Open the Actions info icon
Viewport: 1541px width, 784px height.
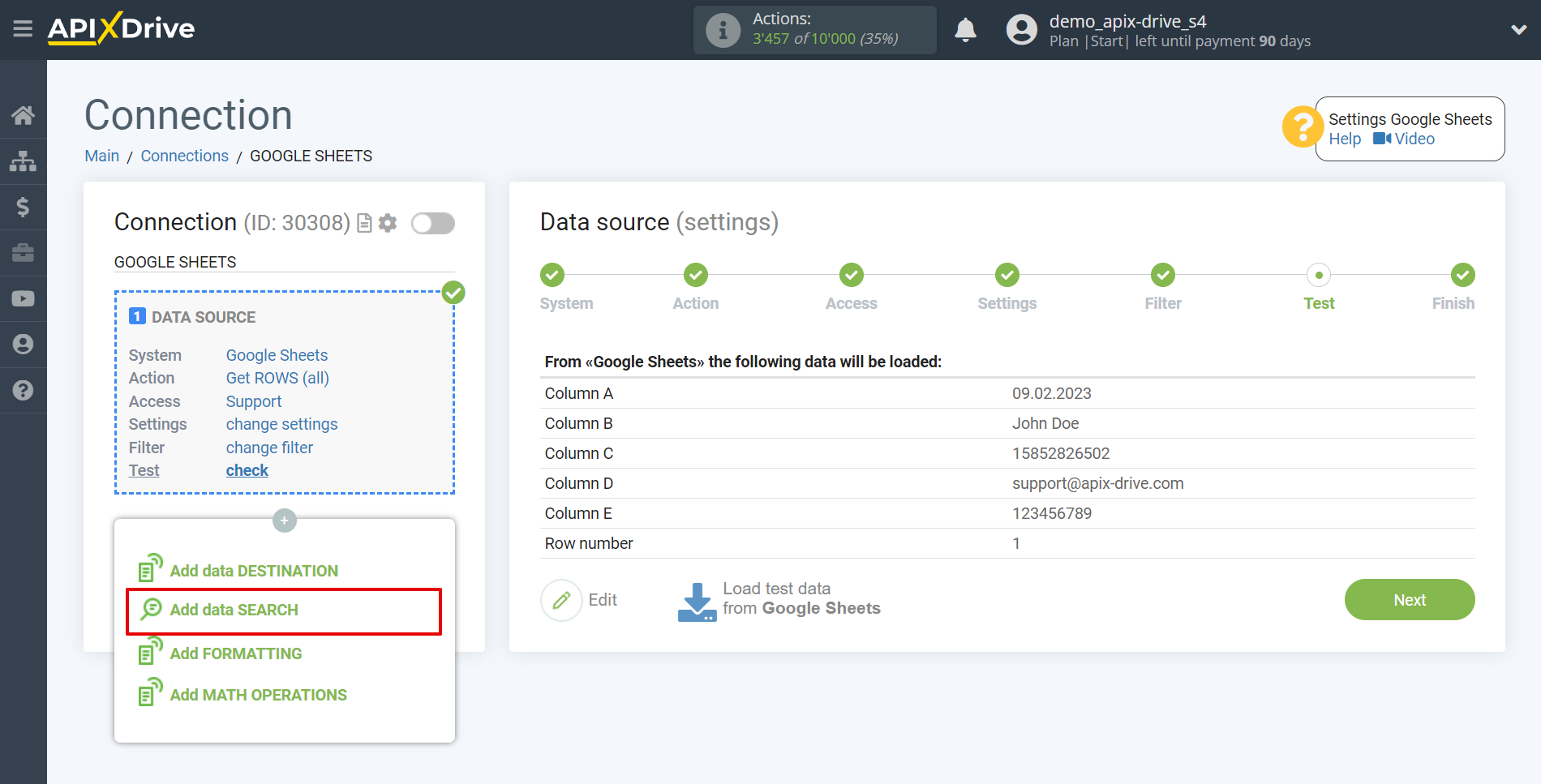click(723, 30)
